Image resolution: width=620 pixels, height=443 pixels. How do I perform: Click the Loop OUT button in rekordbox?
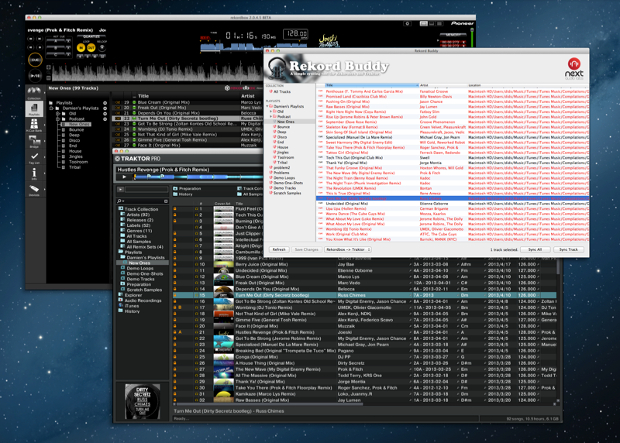pyautogui.click(x=91, y=47)
